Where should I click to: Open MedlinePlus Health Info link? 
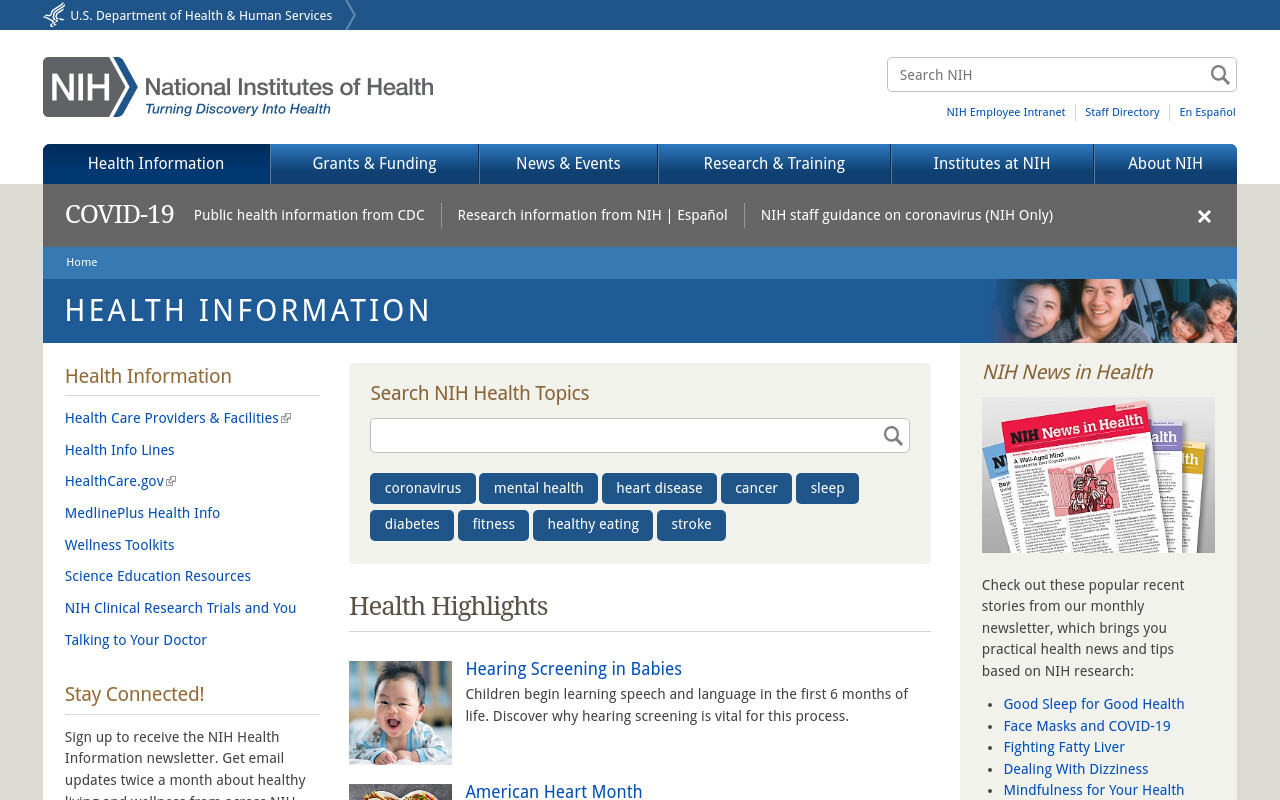pyautogui.click(x=142, y=513)
